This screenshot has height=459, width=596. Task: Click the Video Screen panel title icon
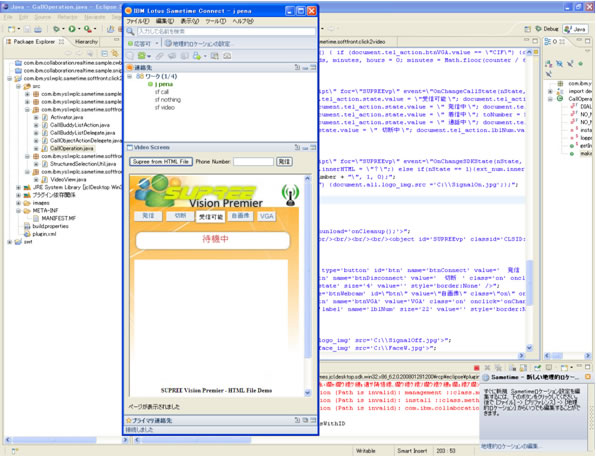[130, 147]
